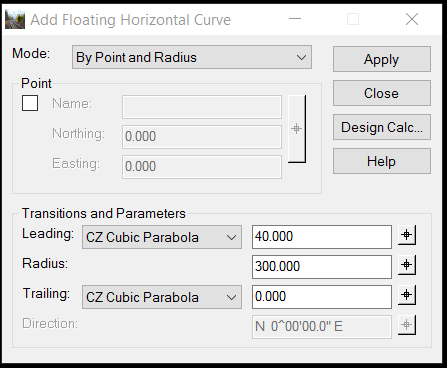Click the point target button next to Northing

(297, 129)
